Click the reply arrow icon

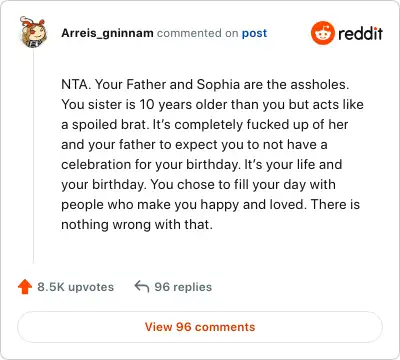(x=141, y=286)
